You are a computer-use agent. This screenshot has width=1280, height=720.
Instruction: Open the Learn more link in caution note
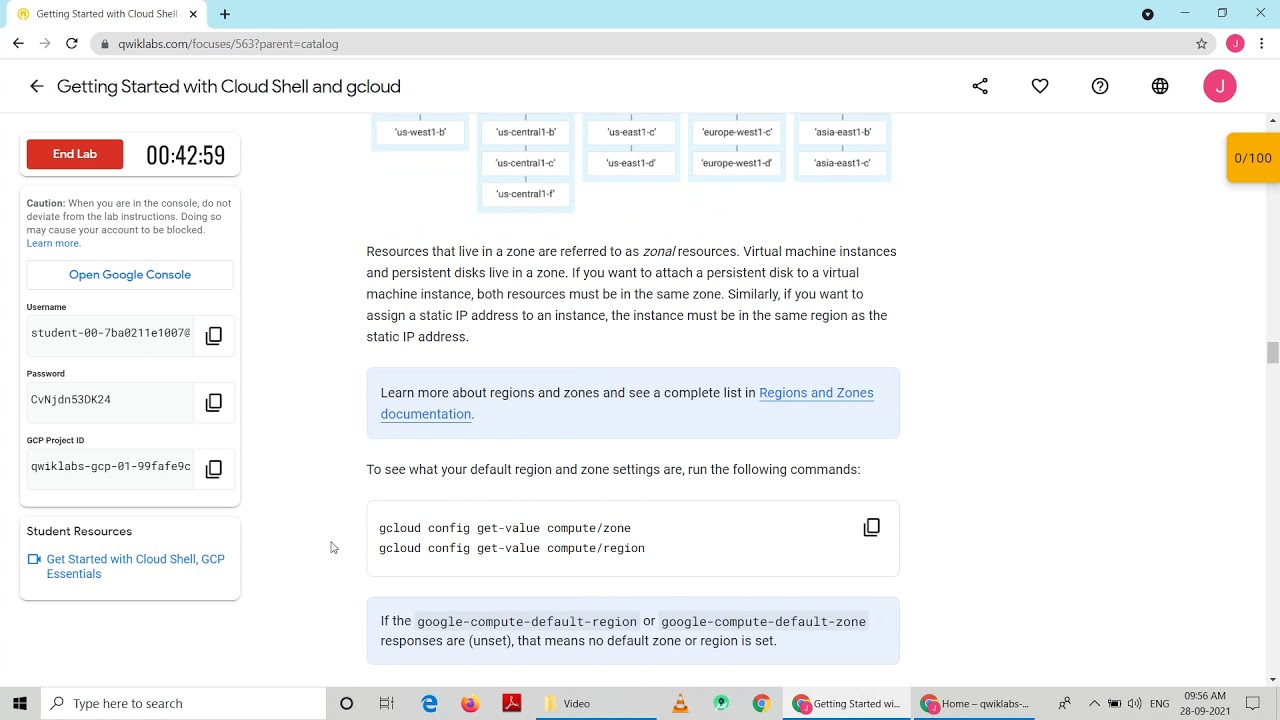click(54, 243)
